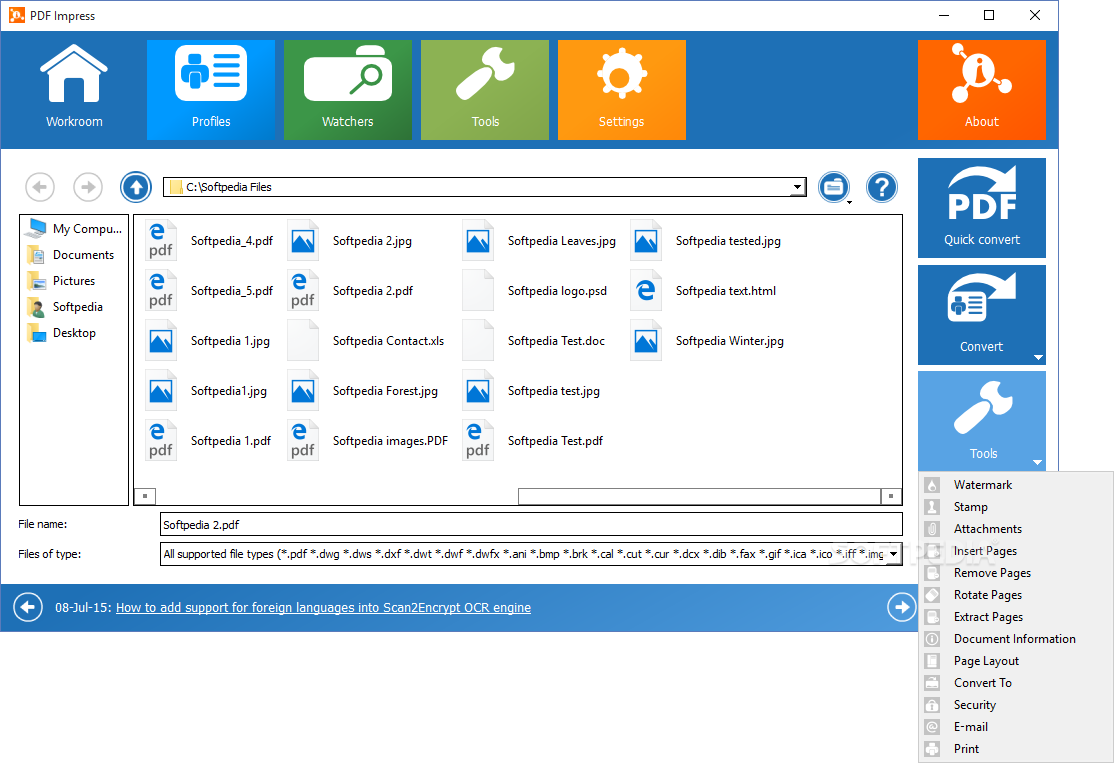This screenshot has width=1114, height=763.
Task: Select file Softpedia tested.jpg
Action: tap(705, 241)
